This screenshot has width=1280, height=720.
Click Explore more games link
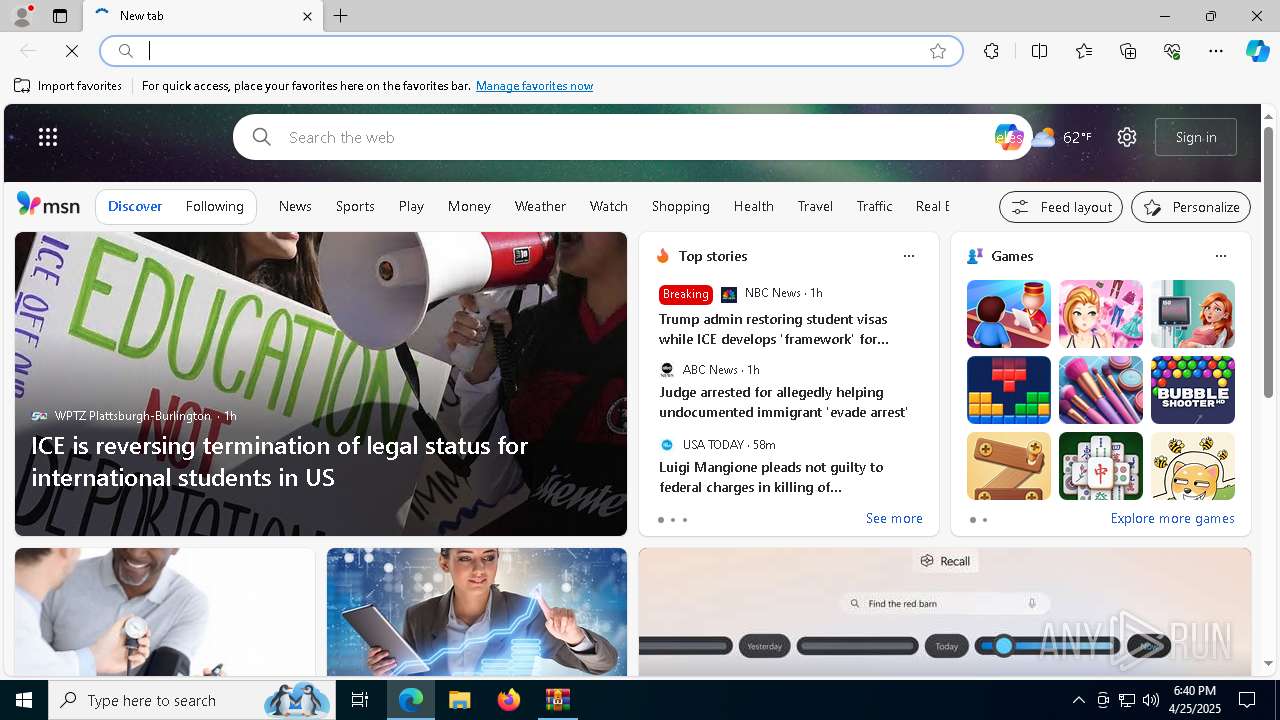click(x=1172, y=518)
